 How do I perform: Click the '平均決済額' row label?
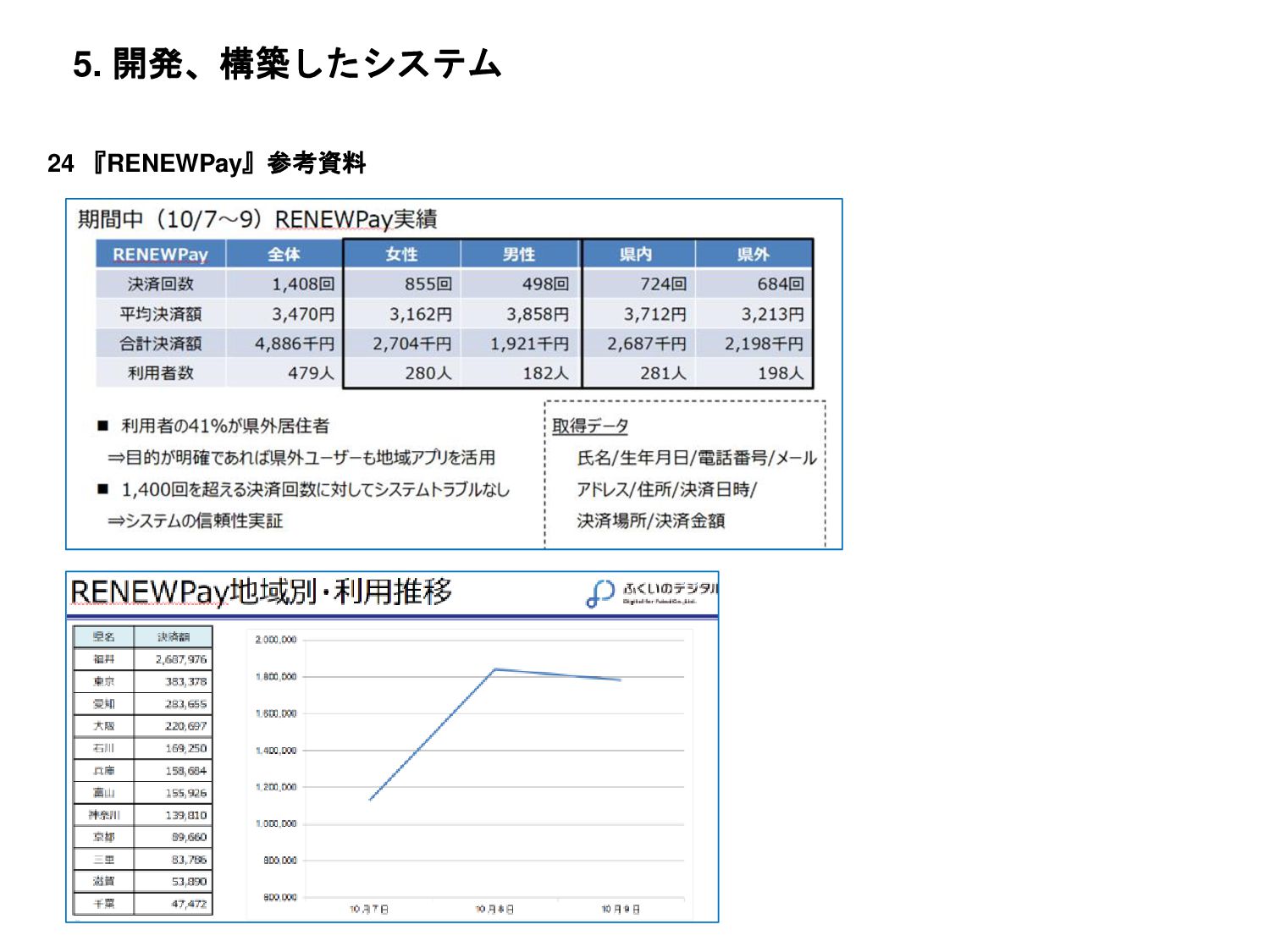pyautogui.click(x=160, y=314)
